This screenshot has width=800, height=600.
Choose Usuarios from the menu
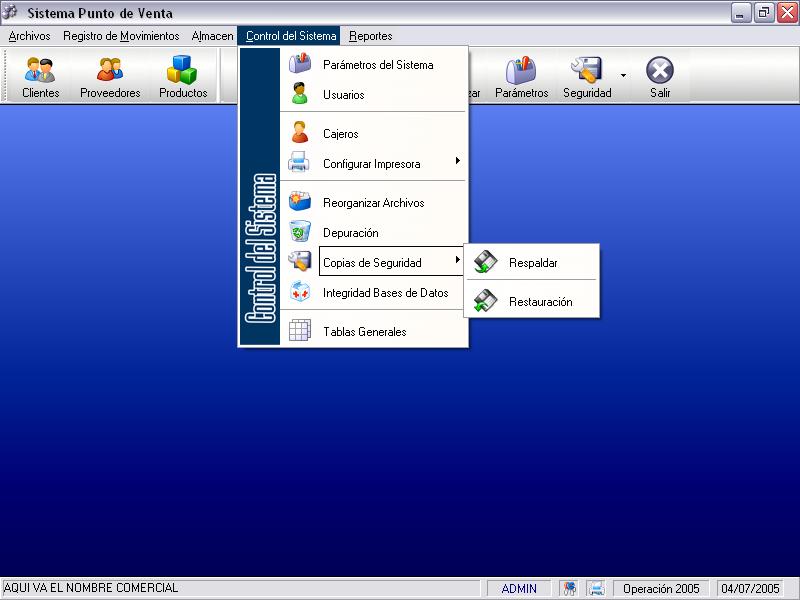[x=343, y=95]
